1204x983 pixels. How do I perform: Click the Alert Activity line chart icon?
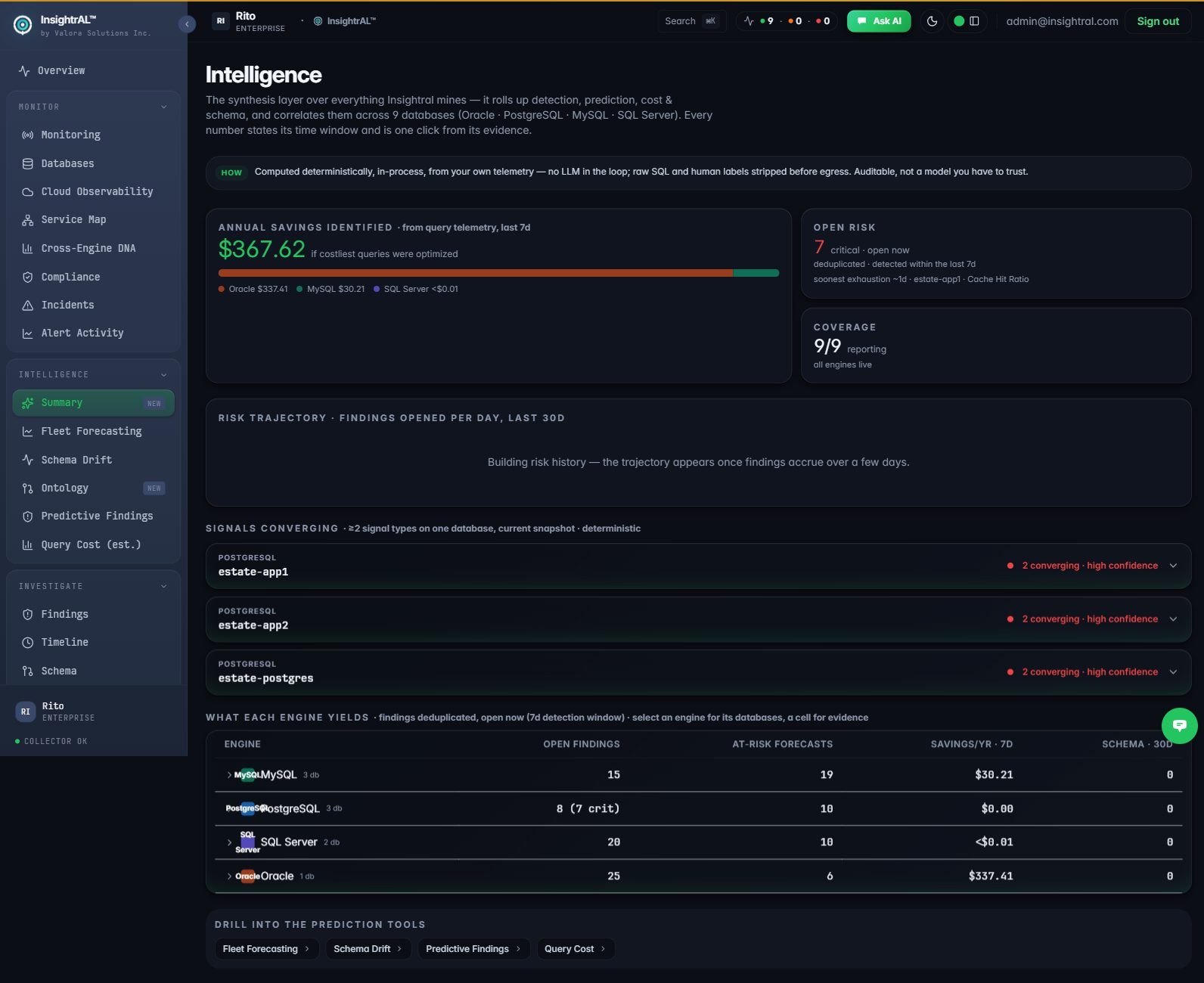point(28,333)
